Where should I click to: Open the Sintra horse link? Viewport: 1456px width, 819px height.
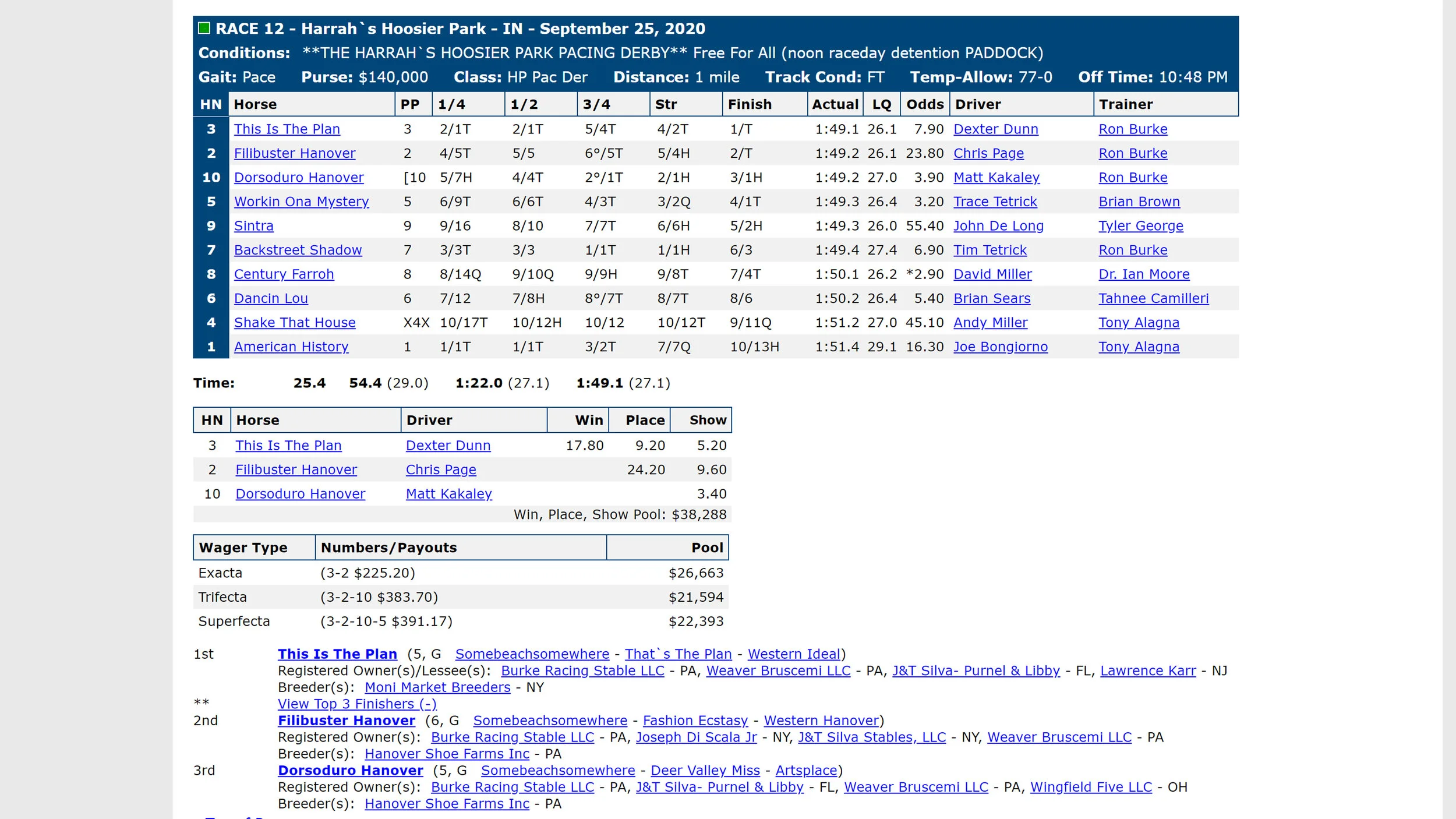pyautogui.click(x=254, y=225)
